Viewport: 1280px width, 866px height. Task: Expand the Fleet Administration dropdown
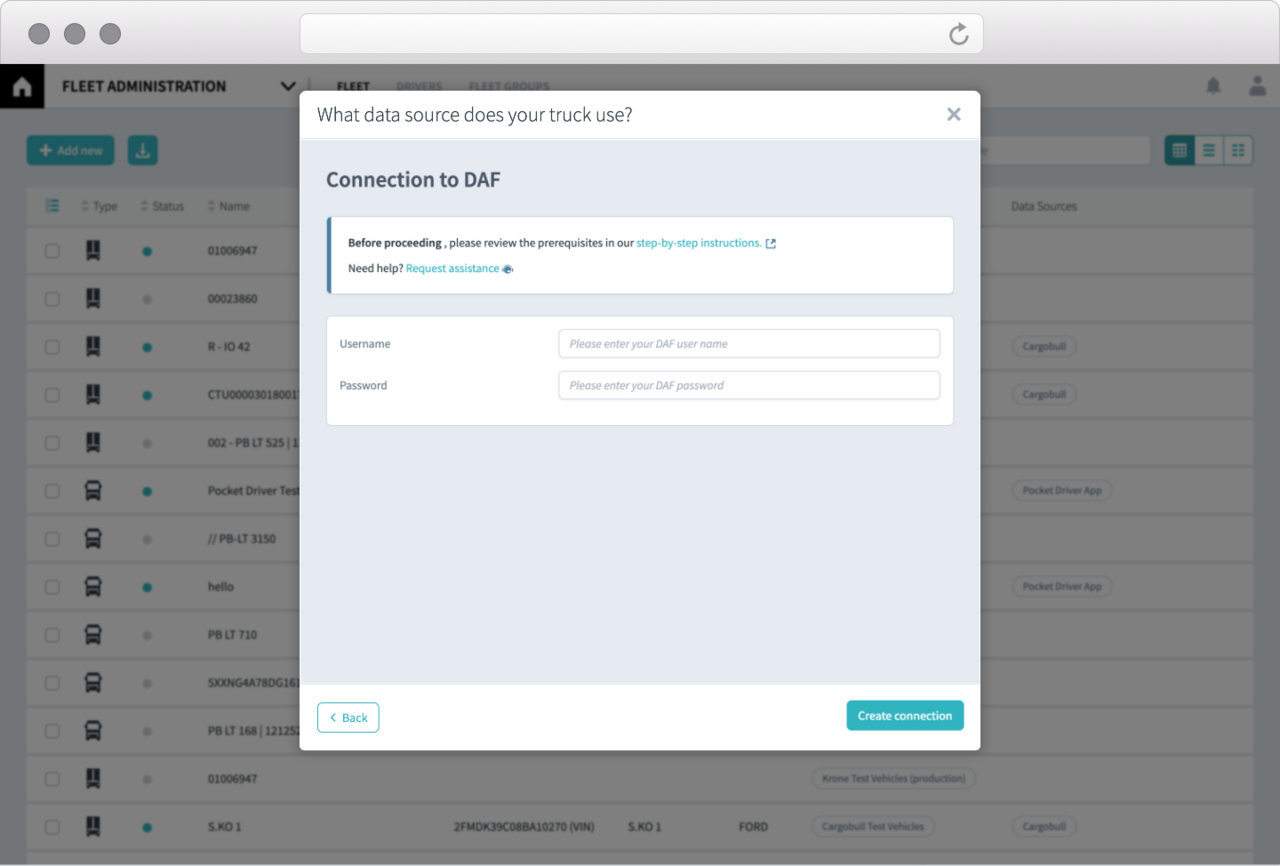(x=288, y=87)
